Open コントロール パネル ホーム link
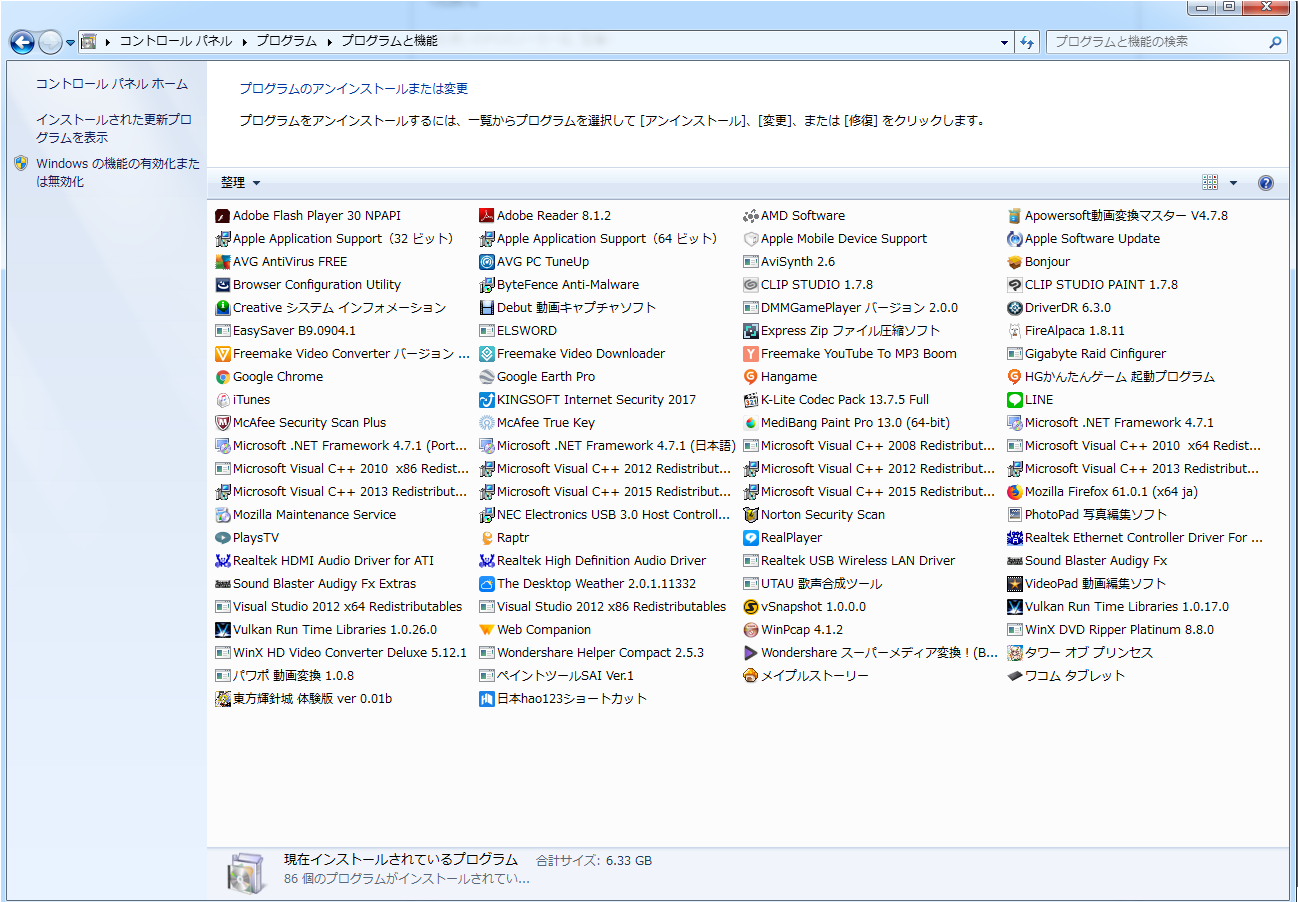1298x902 pixels. 112,85
